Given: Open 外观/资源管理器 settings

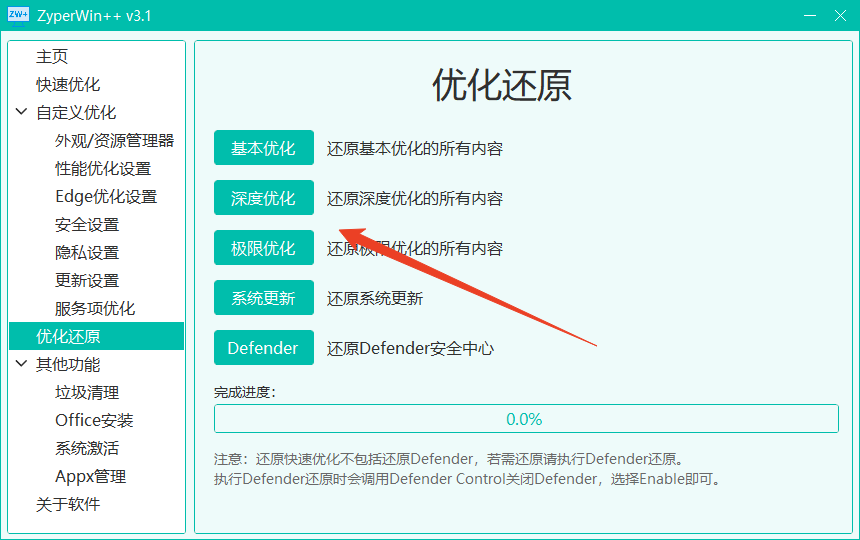Looking at the screenshot, I should click(114, 141).
